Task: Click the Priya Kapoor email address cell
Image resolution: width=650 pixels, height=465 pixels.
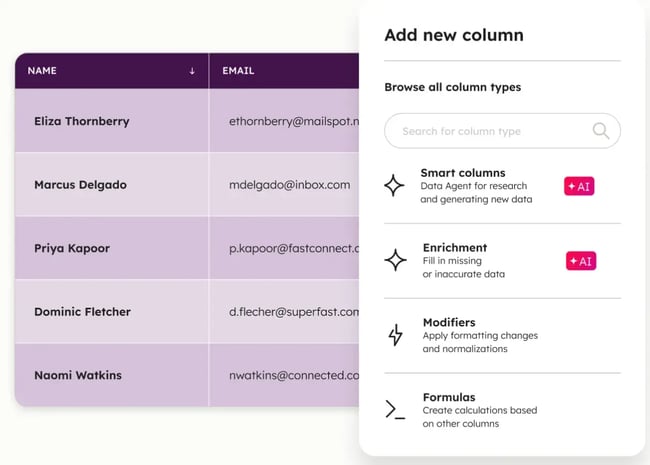Action: tap(293, 248)
